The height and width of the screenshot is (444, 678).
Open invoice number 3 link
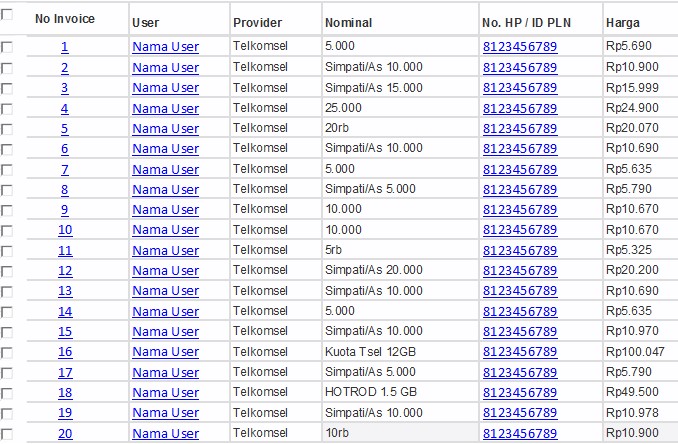click(64, 88)
